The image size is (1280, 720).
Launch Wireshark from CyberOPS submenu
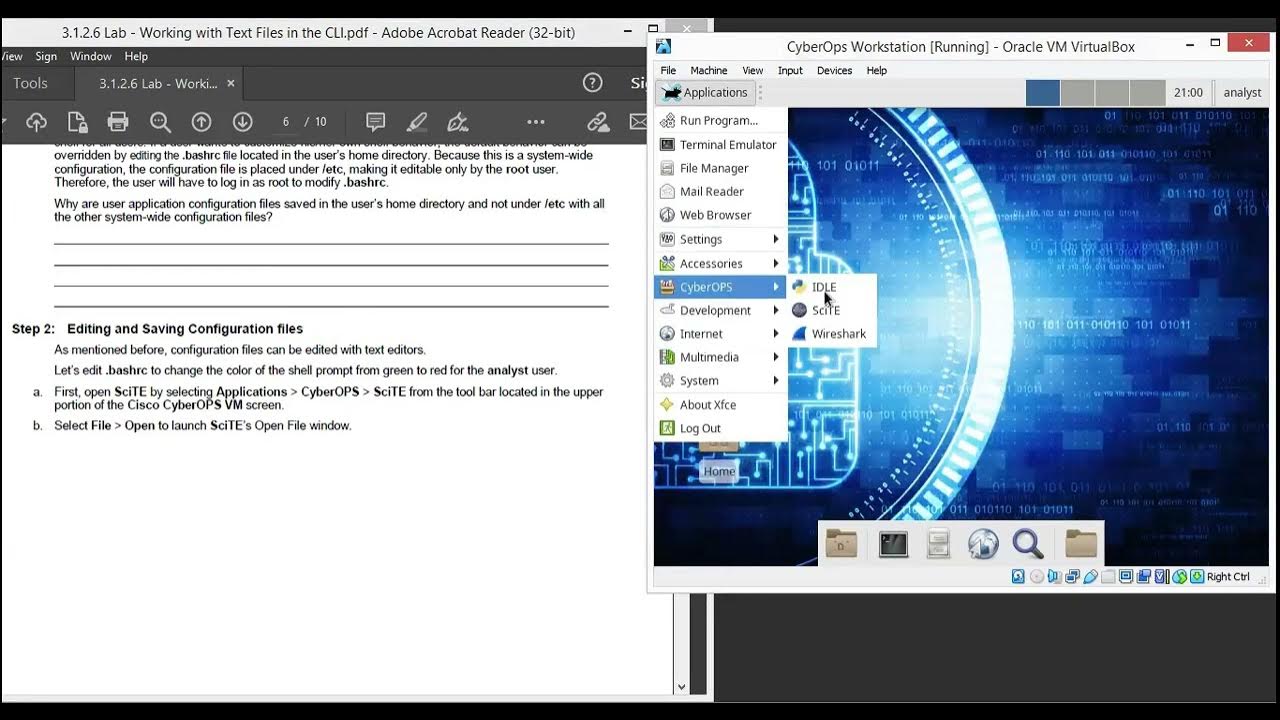coord(832,334)
